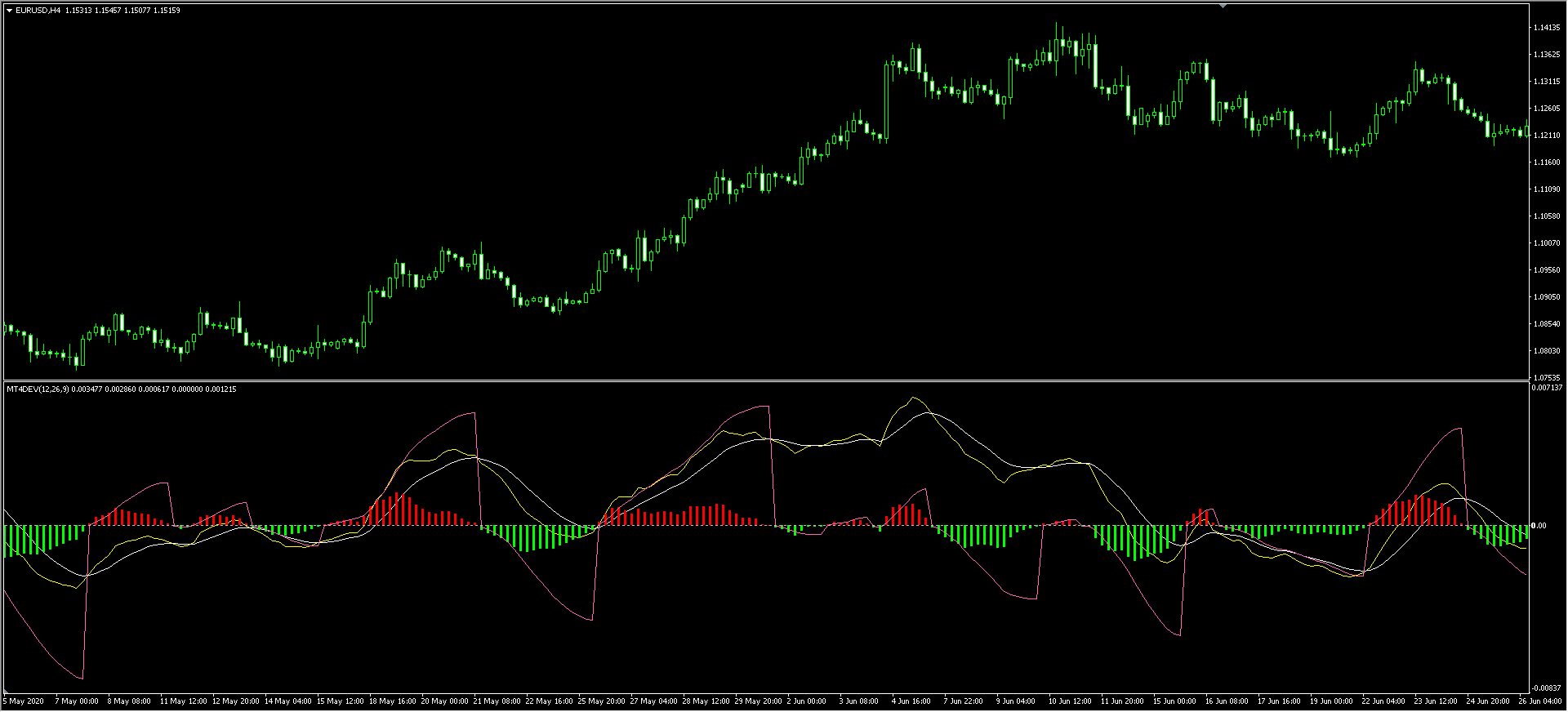This screenshot has height=712, width=1568.
Task: Click the 23 Jun 12:00 time label
Action: (x=1437, y=701)
